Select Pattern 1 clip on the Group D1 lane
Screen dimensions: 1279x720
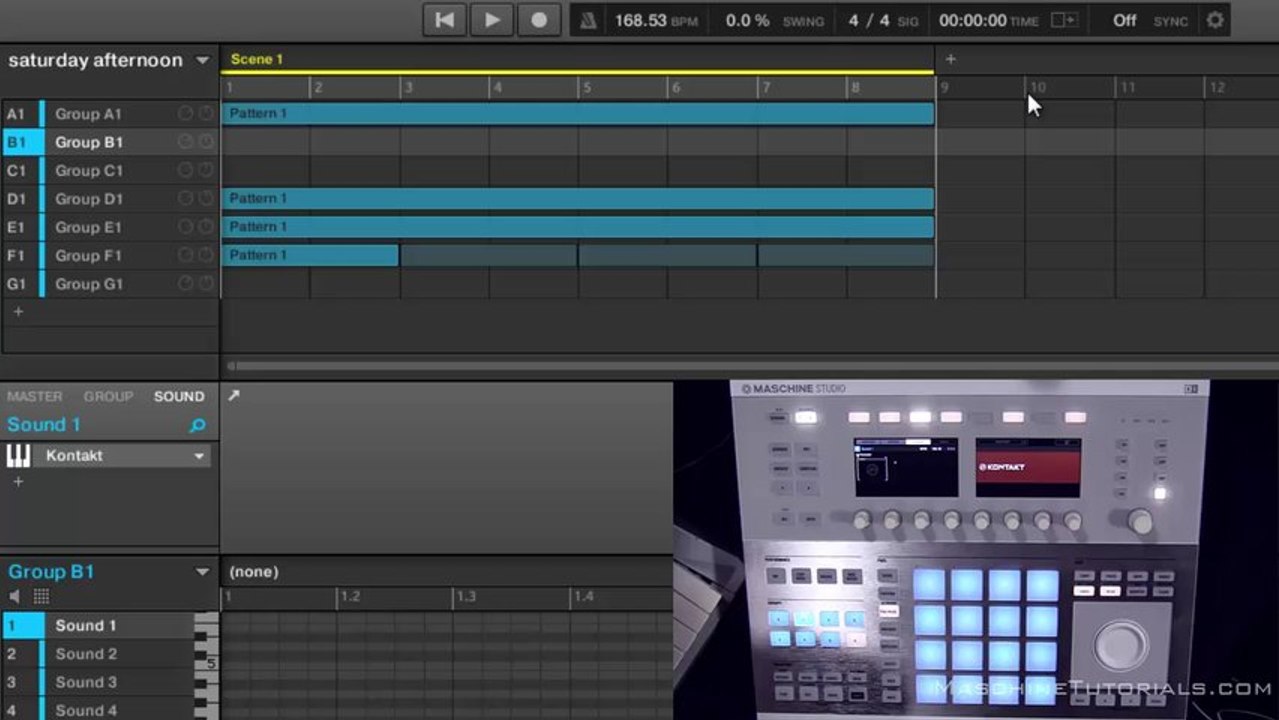point(577,199)
